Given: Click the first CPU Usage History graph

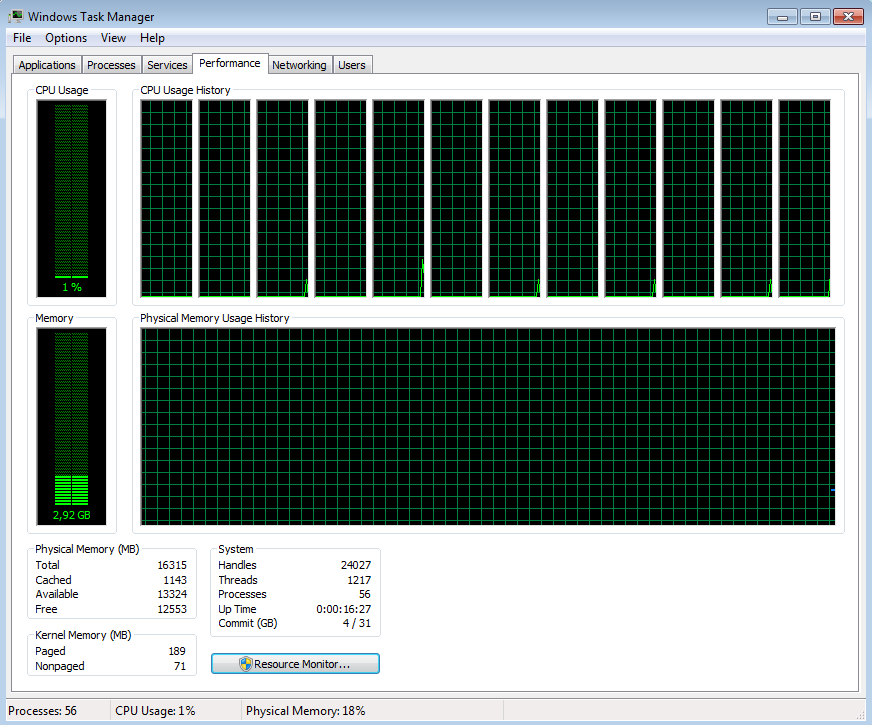Looking at the screenshot, I should click(x=166, y=198).
